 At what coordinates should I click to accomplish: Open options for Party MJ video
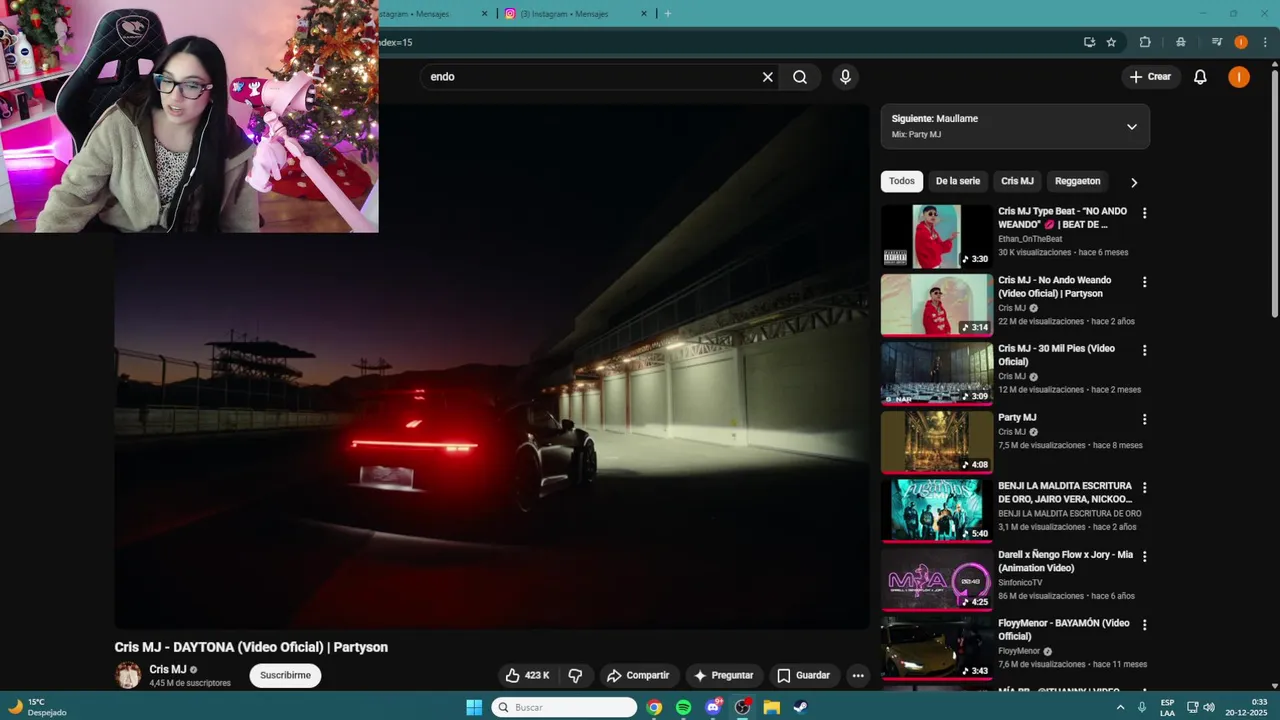tap(1144, 419)
